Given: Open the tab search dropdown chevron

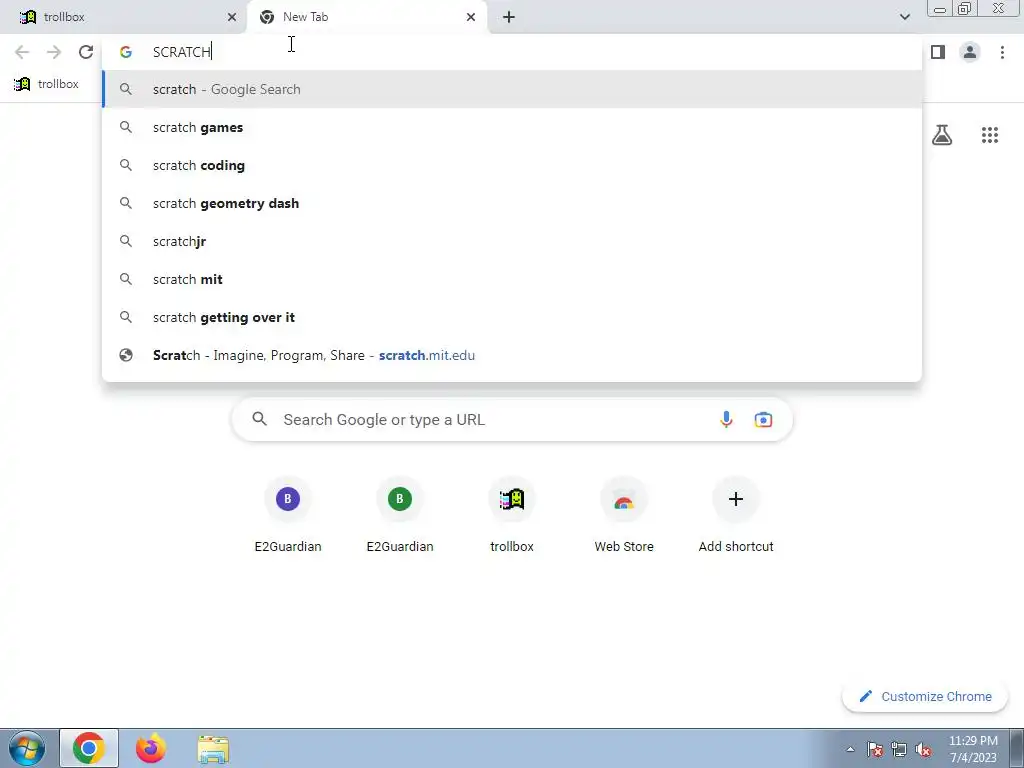Looking at the screenshot, I should [904, 17].
